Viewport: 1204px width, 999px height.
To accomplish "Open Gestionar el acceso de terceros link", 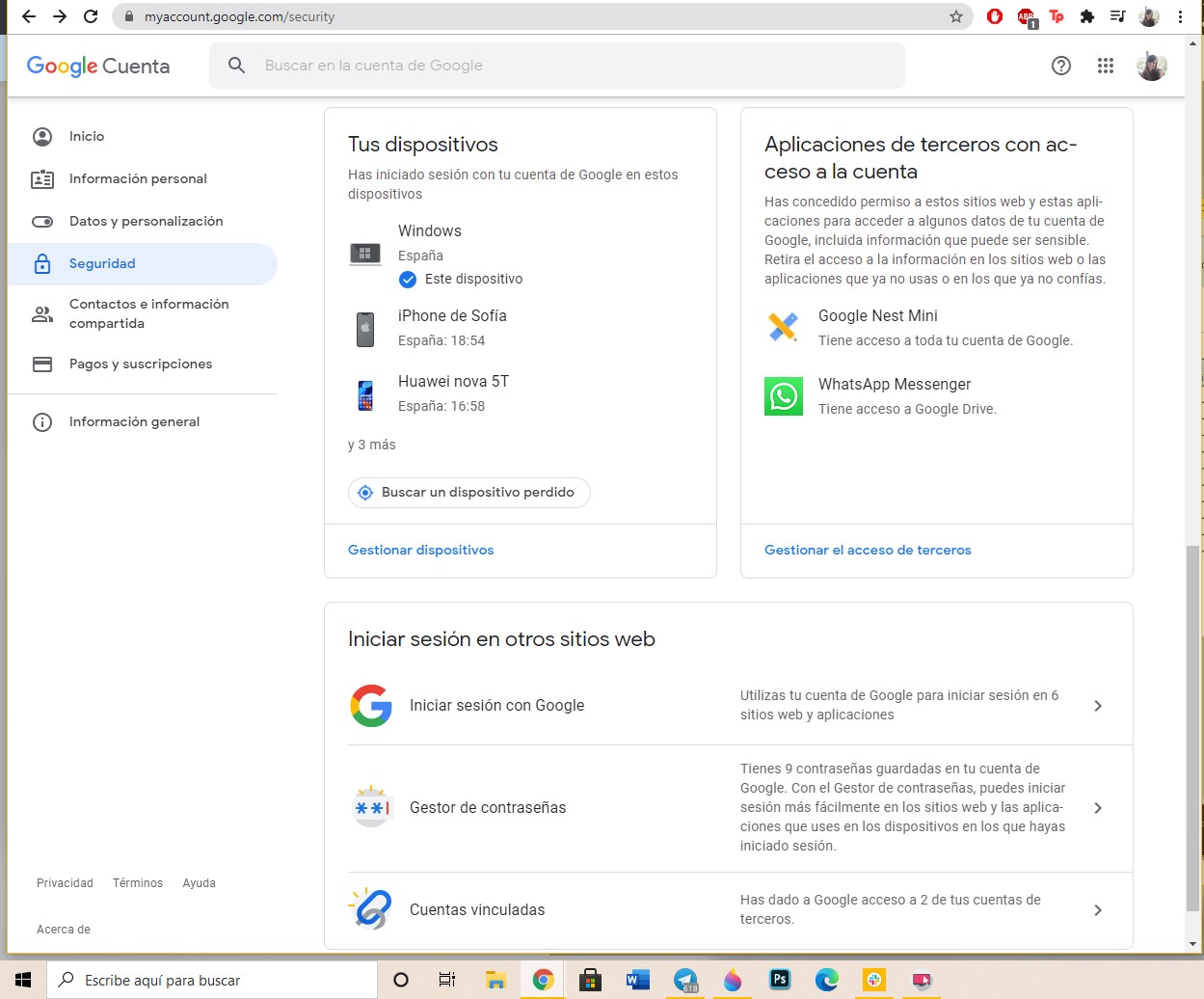I will coord(868,550).
